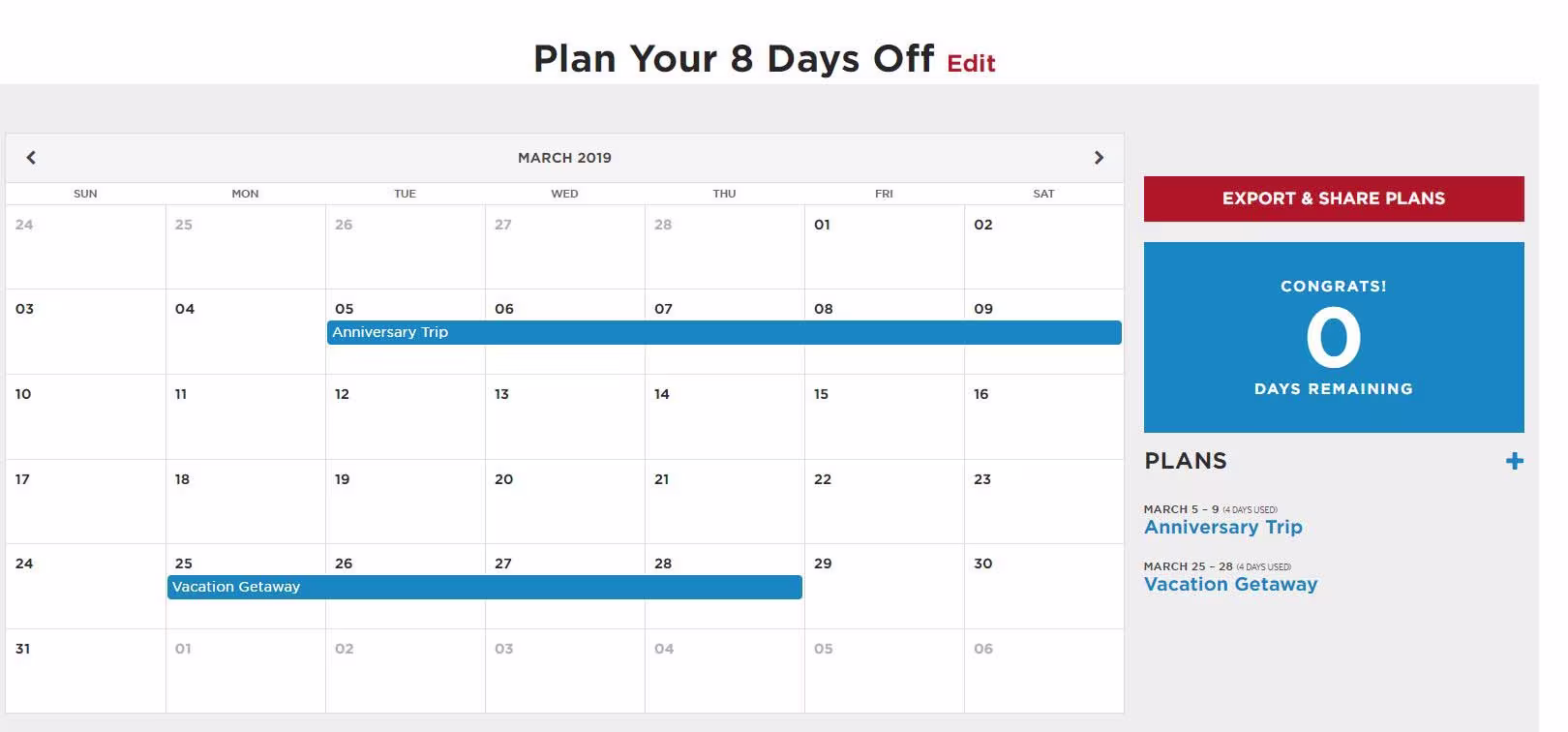The image size is (1568, 732).
Task: Select the Anniversary Trip calendar event bar
Action: click(724, 333)
